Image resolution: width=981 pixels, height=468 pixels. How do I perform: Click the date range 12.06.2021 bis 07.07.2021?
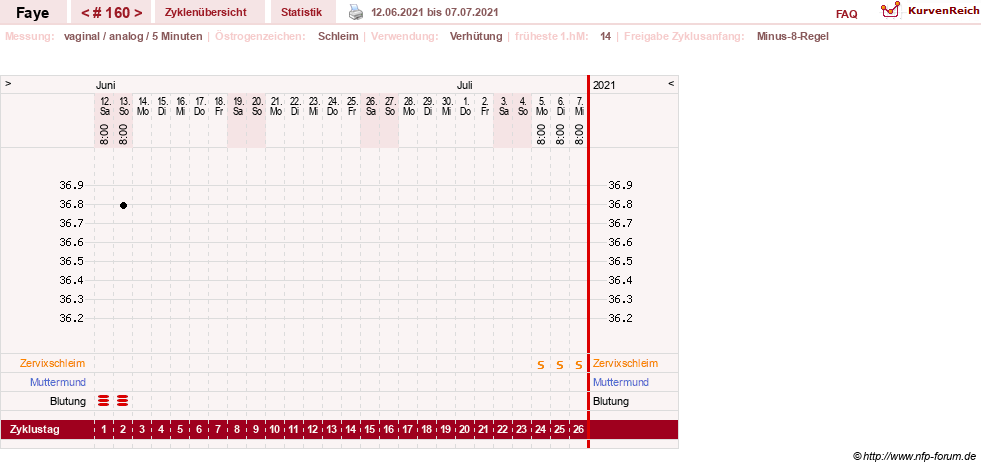(x=435, y=13)
